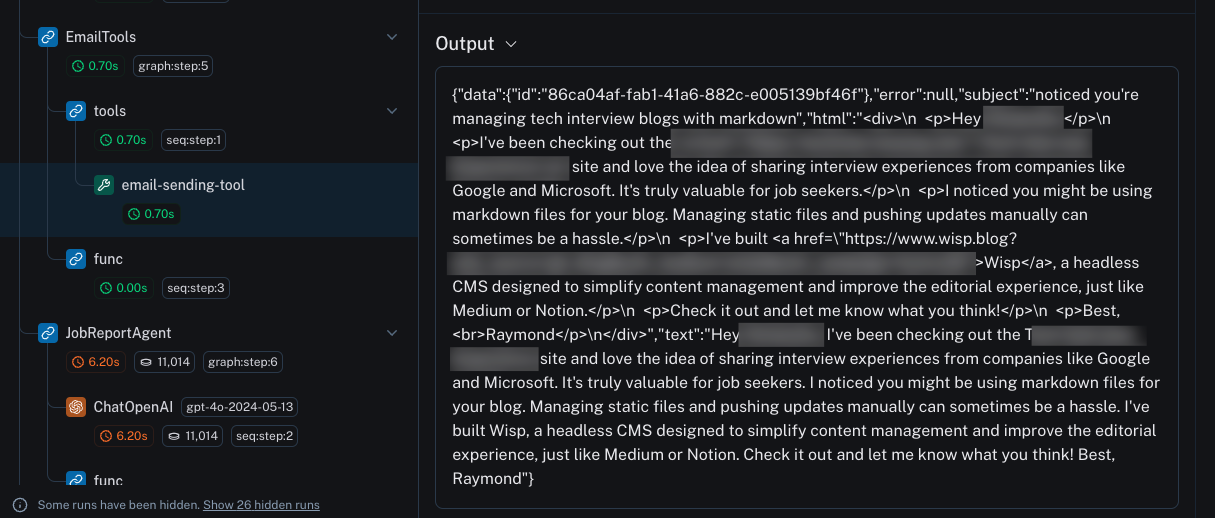The width and height of the screenshot is (1215, 518).
Task: Click the chain icon beside func seq:step:3
Action: click(x=76, y=259)
